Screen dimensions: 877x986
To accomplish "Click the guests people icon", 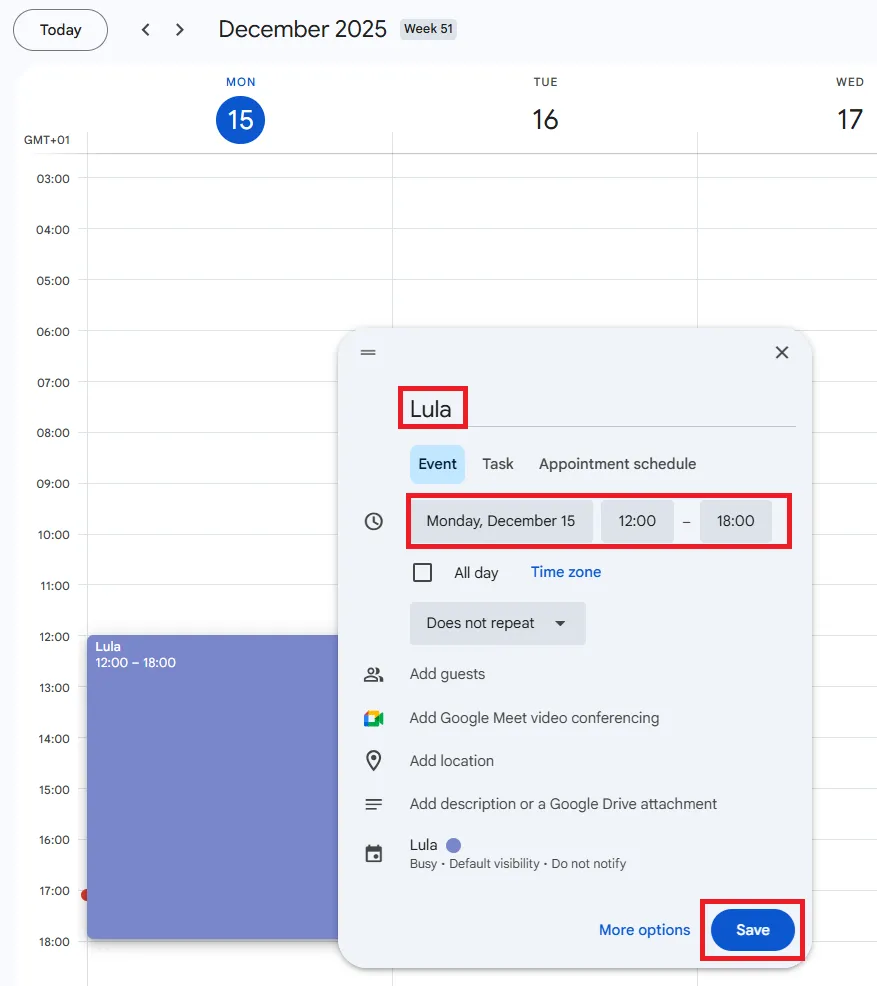I will tap(373, 674).
